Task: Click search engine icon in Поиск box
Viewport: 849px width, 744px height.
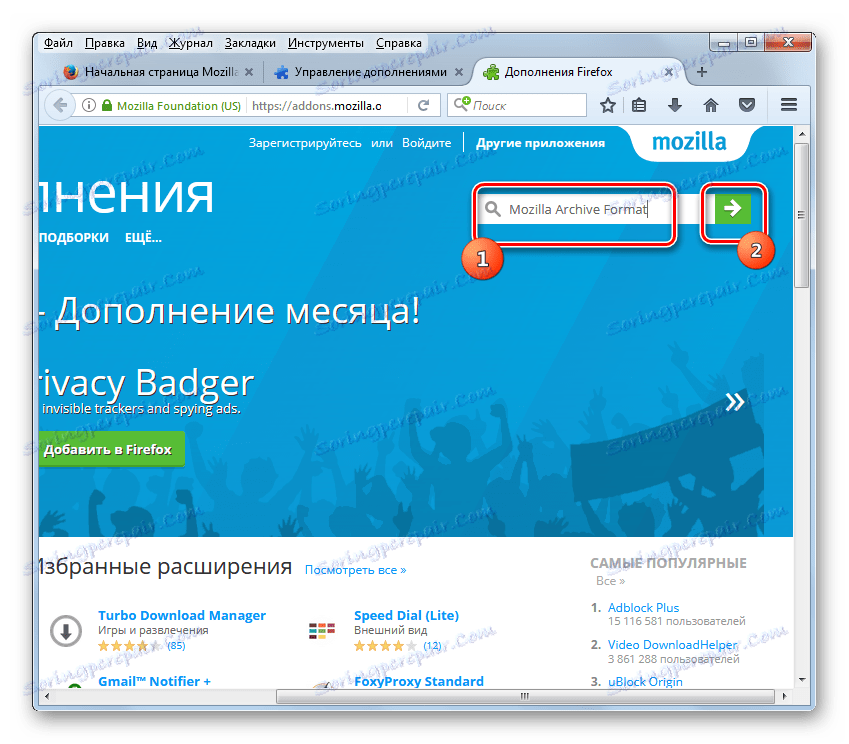Action: (462, 103)
